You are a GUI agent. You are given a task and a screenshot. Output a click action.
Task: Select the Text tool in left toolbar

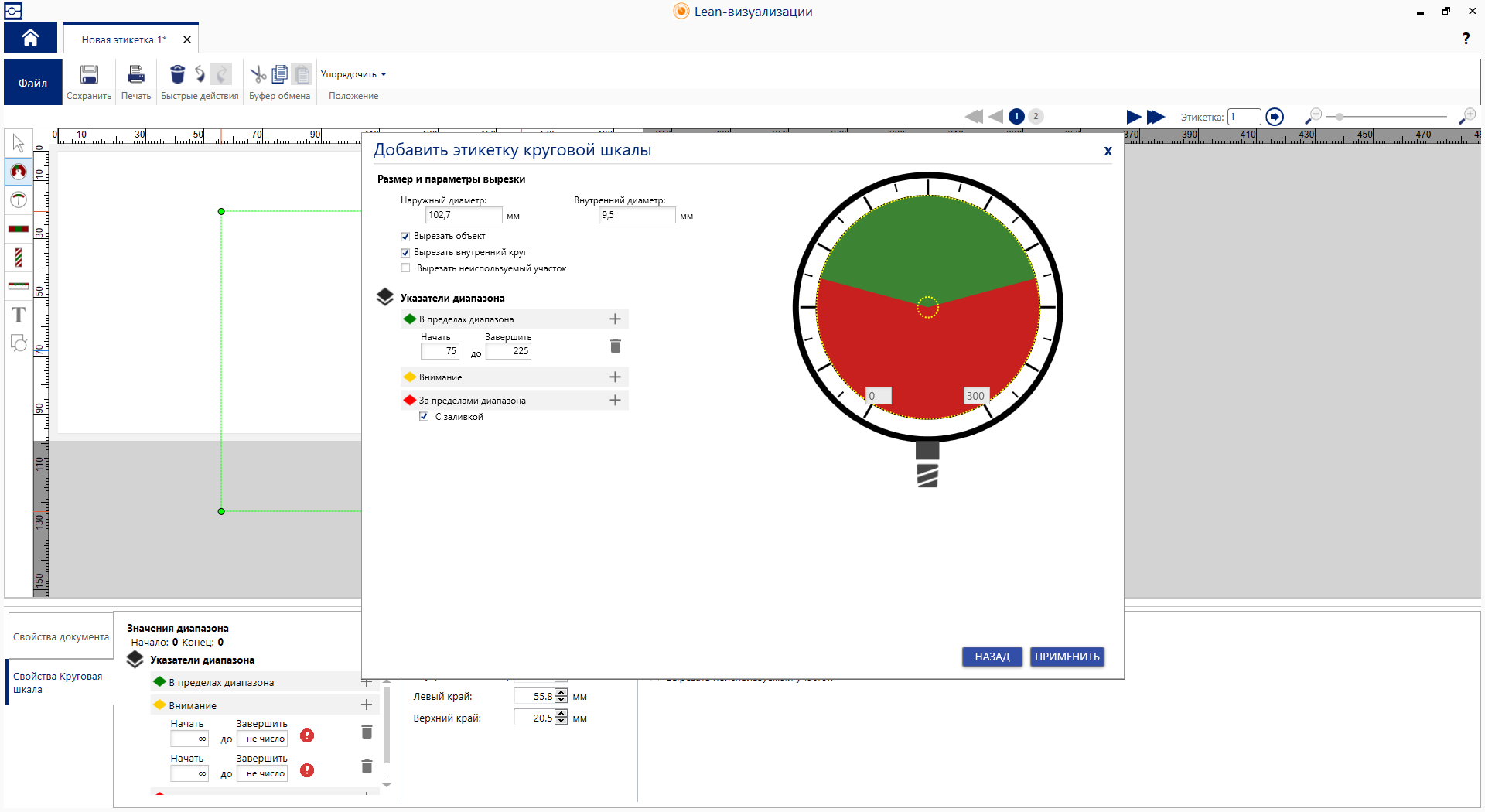(x=19, y=315)
